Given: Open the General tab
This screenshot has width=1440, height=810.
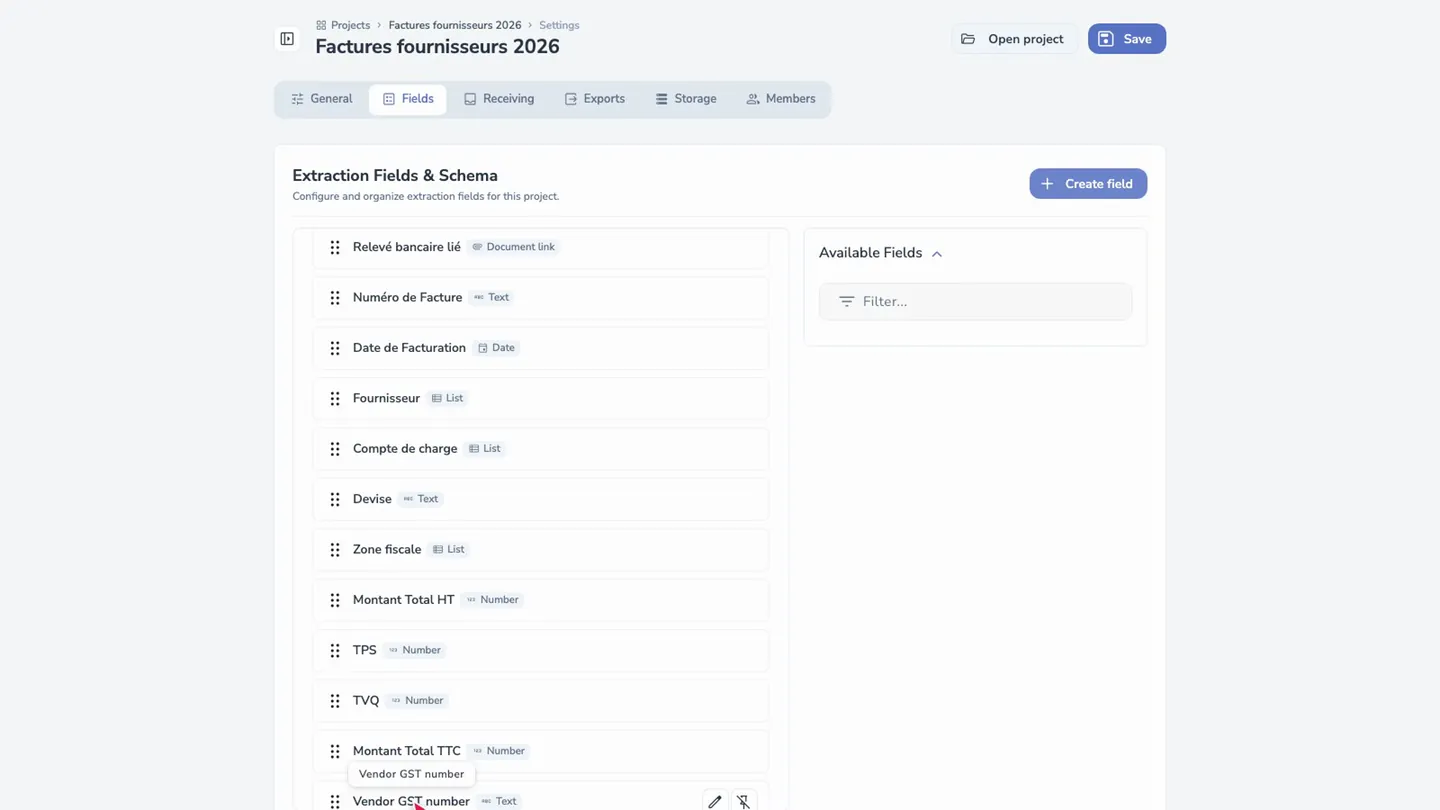Looking at the screenshot, I should click(x=322, y=99).
